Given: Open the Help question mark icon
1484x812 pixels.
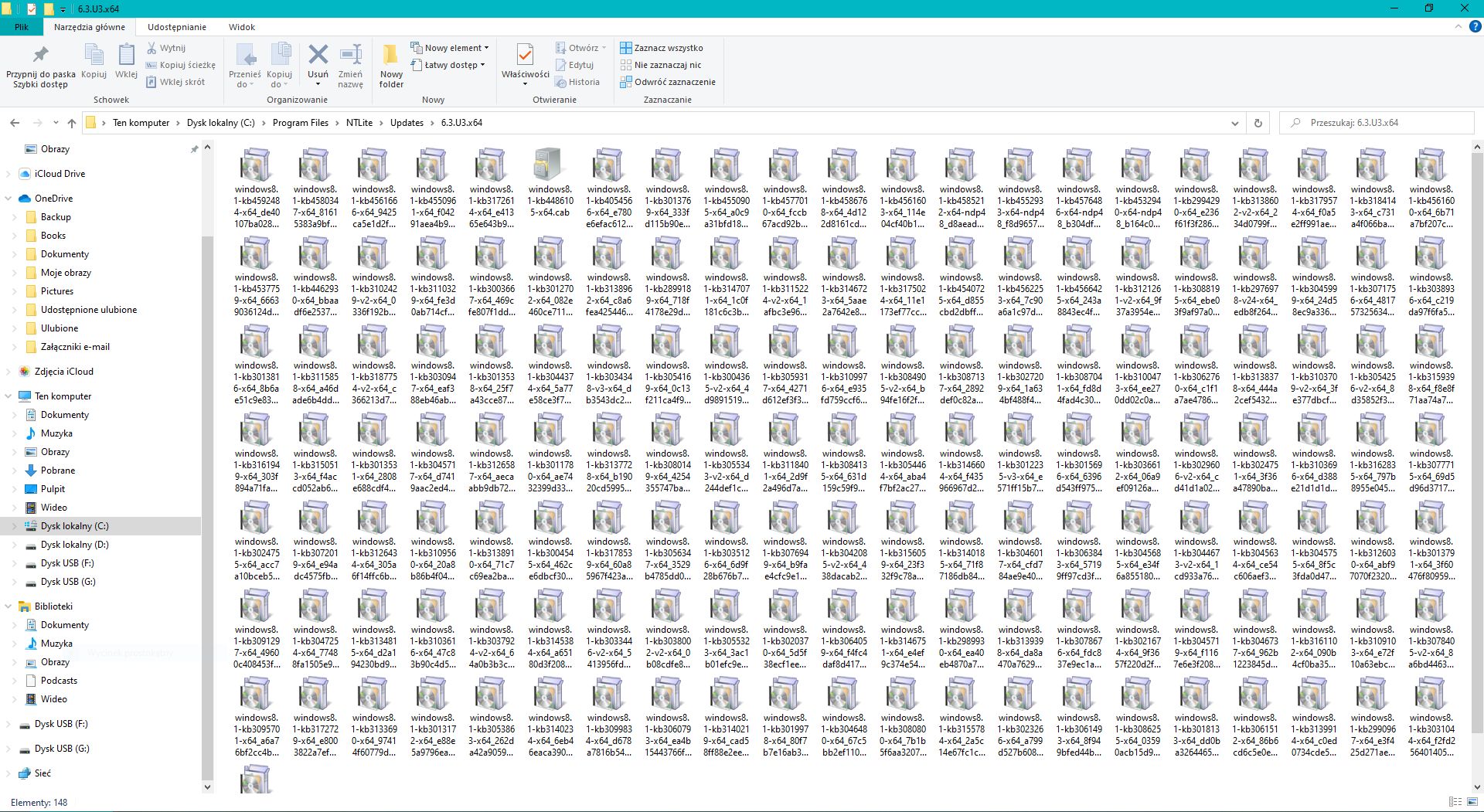Looking at the screenshot, I should [x=1475, y=26].
